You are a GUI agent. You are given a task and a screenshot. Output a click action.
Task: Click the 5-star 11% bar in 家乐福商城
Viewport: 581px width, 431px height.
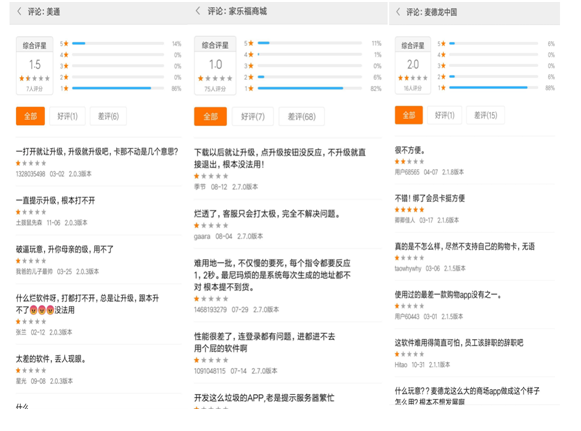[310, 43]
